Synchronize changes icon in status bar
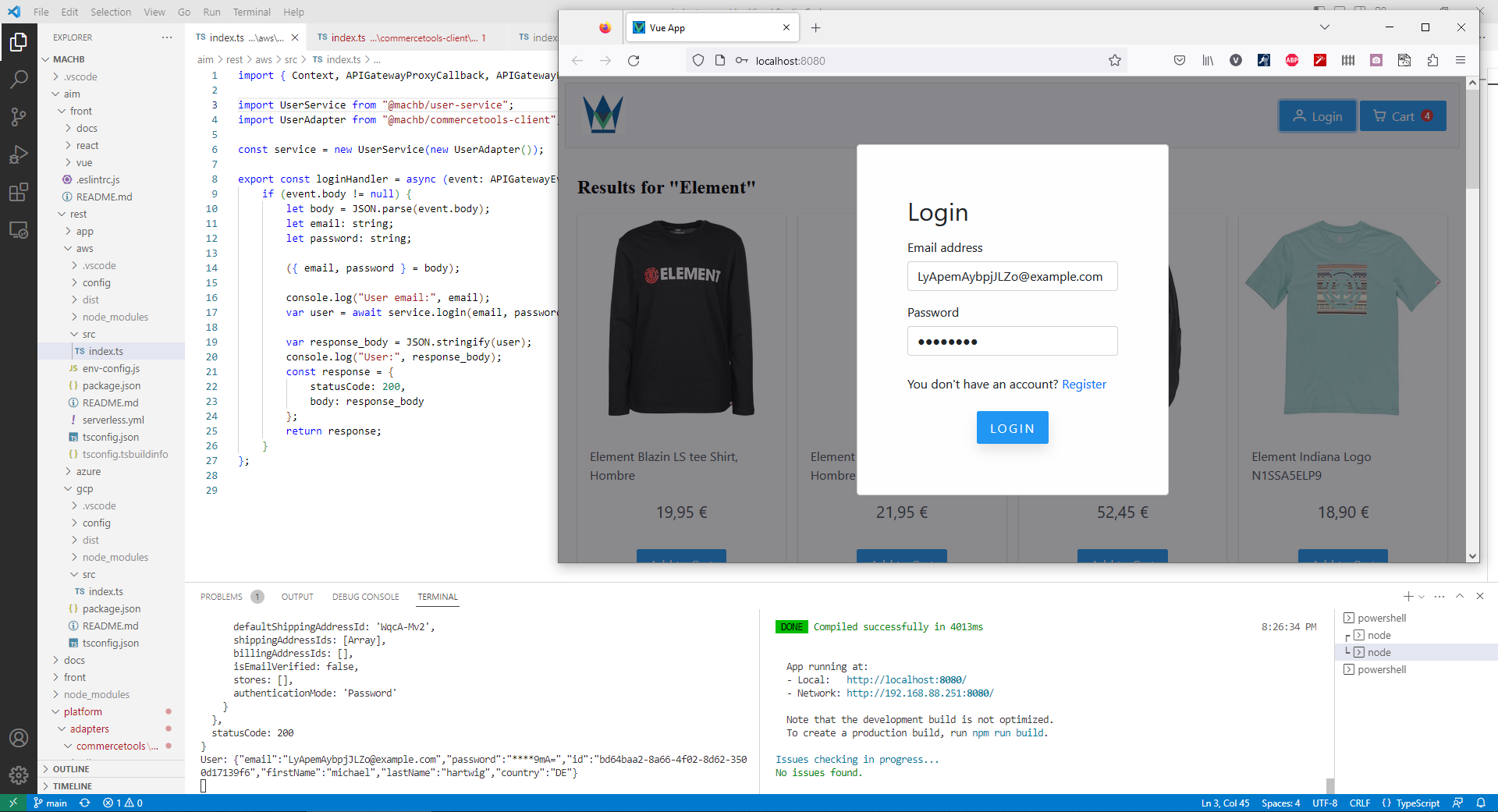This screenshot has width=1498, height=812. (x=85, y=803)
